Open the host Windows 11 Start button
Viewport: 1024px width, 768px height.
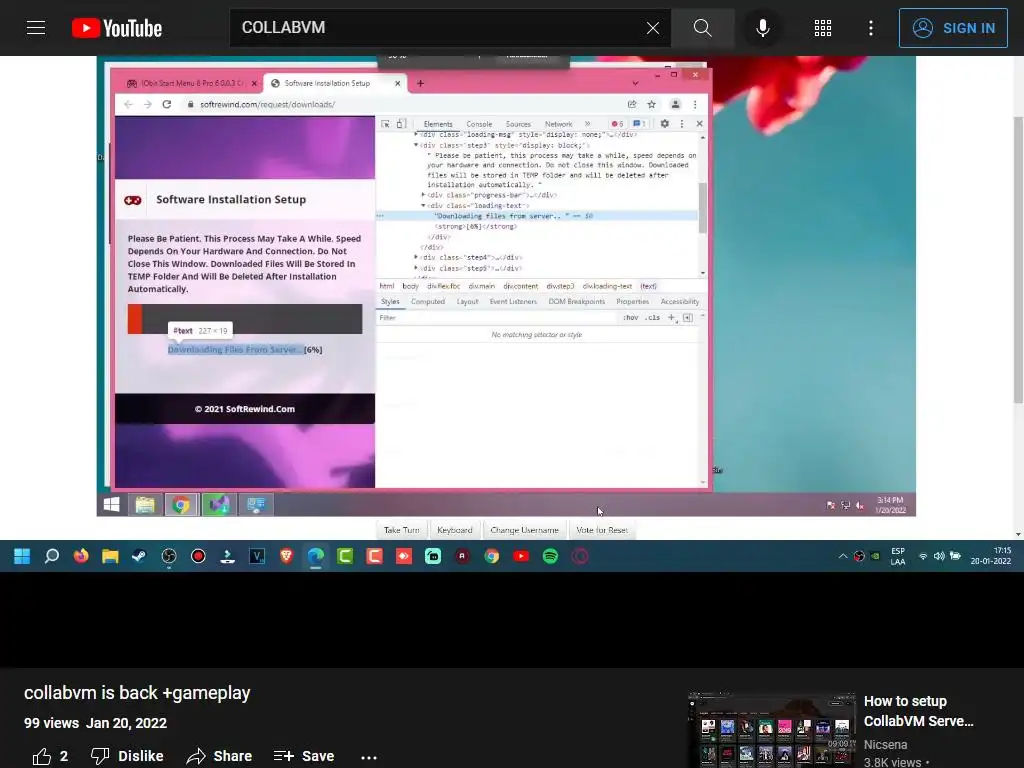click(x=22, y=556)
